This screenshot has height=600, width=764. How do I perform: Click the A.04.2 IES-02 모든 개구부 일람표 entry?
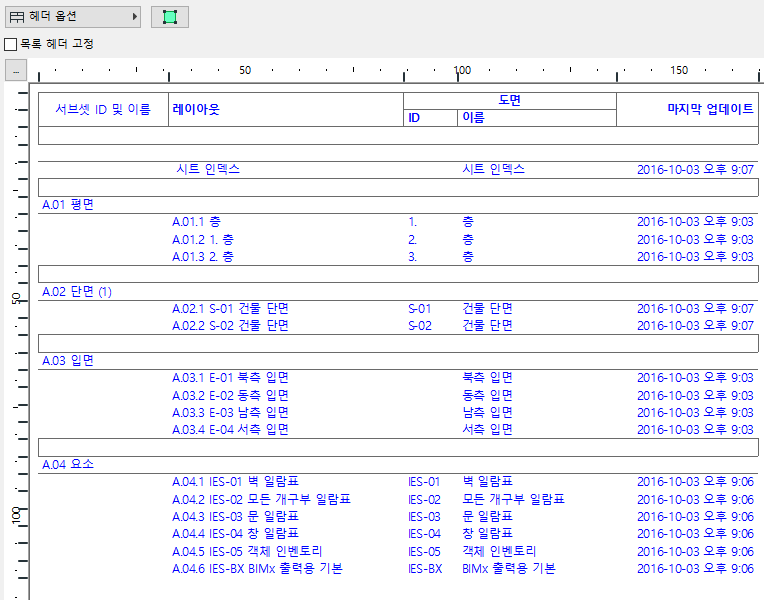261,500
